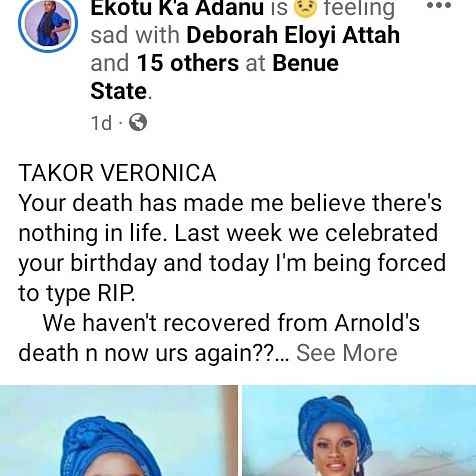This screenshot has width=476, height=476.
Task: Click the globe public-audience icon
Action: tap(138, 122)
